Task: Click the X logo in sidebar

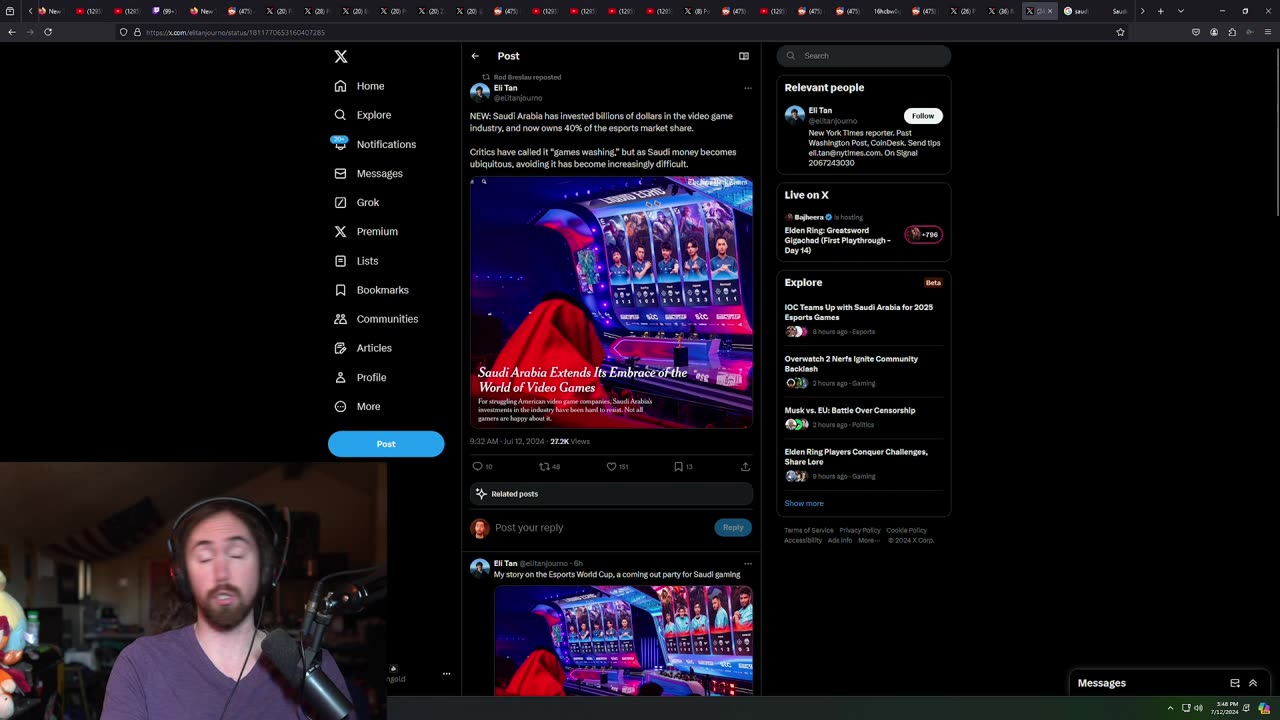Action: click(x=341, y=57)
